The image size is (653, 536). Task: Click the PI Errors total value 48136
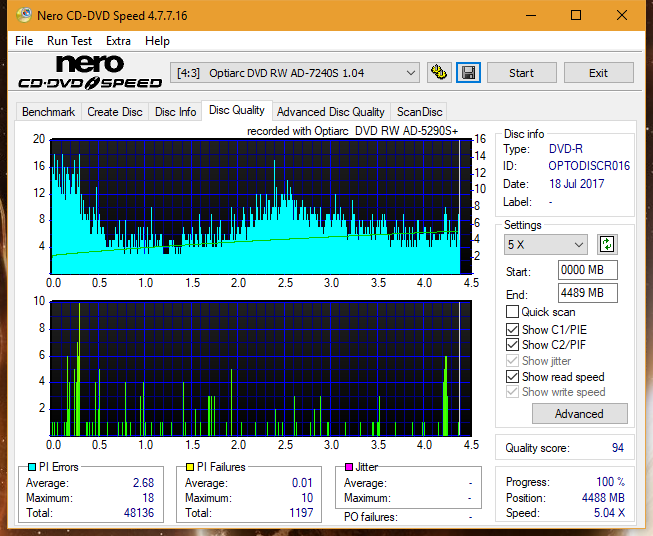click(x=139, y=513)
